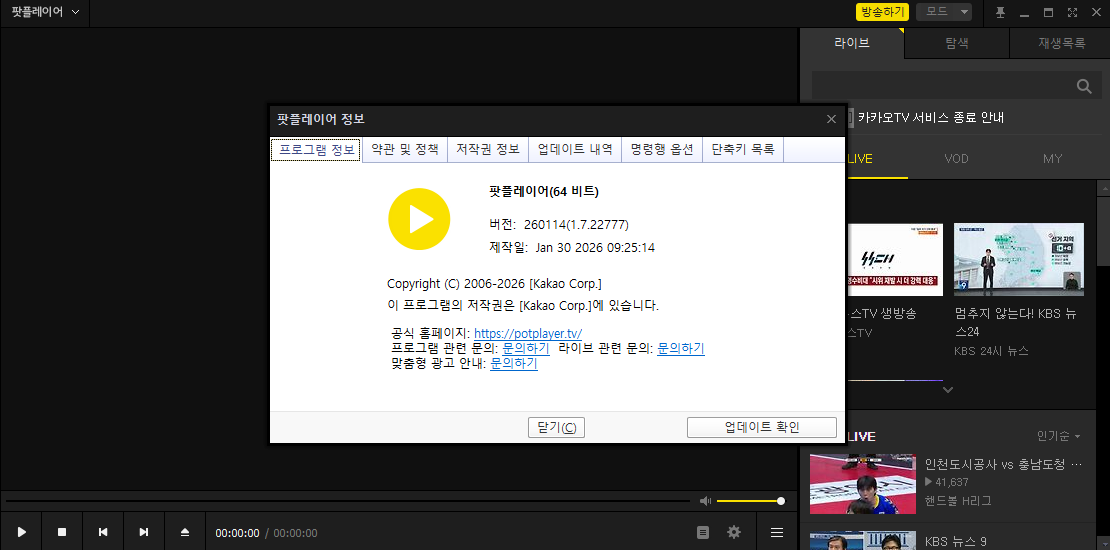This screenshot has width=1110, height=550.
Task: Open the https://potplayer.tv/ homepage link
Action: pyautogui.click(x=528, y=333)
